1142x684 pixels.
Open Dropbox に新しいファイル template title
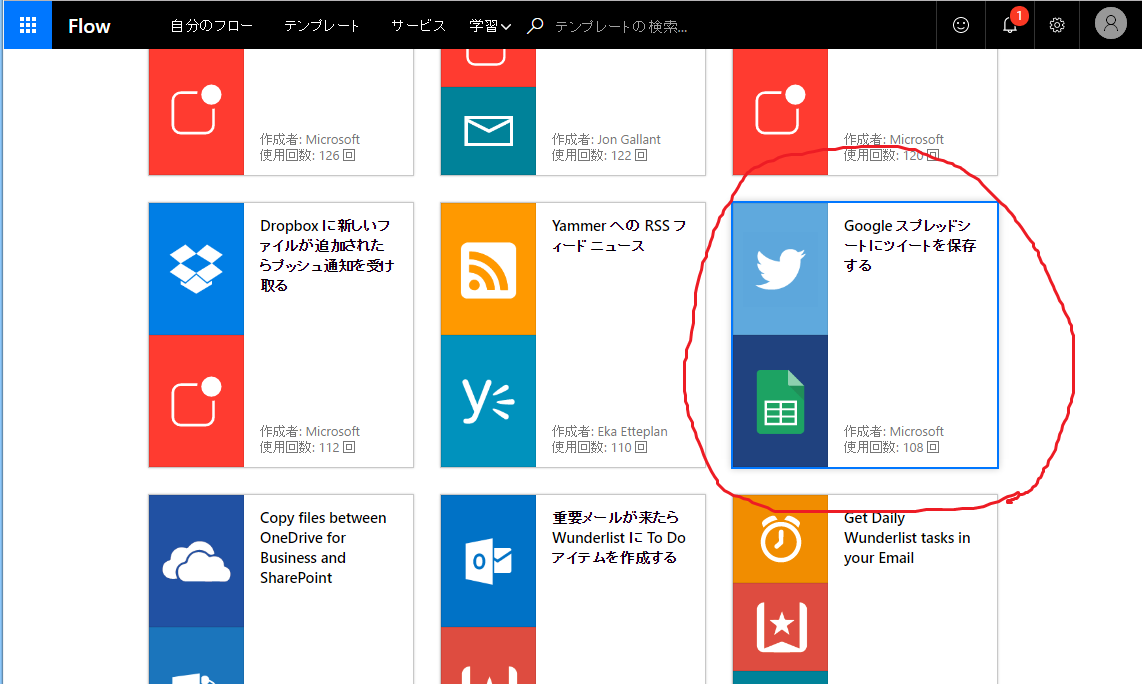click(x=327, y=255)
